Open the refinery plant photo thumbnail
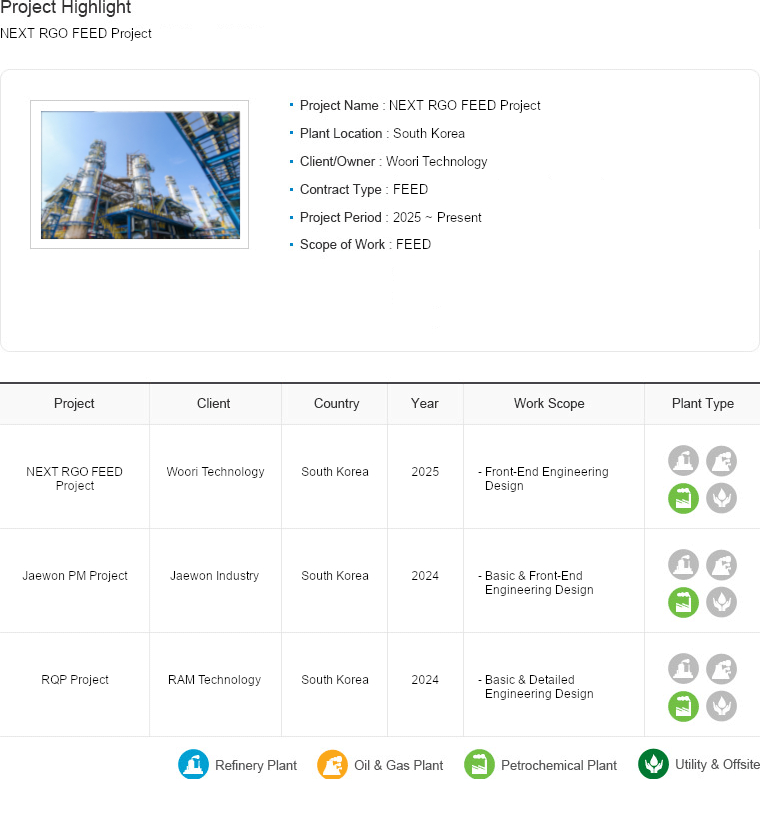760x828 pixels. coord(140,175)
